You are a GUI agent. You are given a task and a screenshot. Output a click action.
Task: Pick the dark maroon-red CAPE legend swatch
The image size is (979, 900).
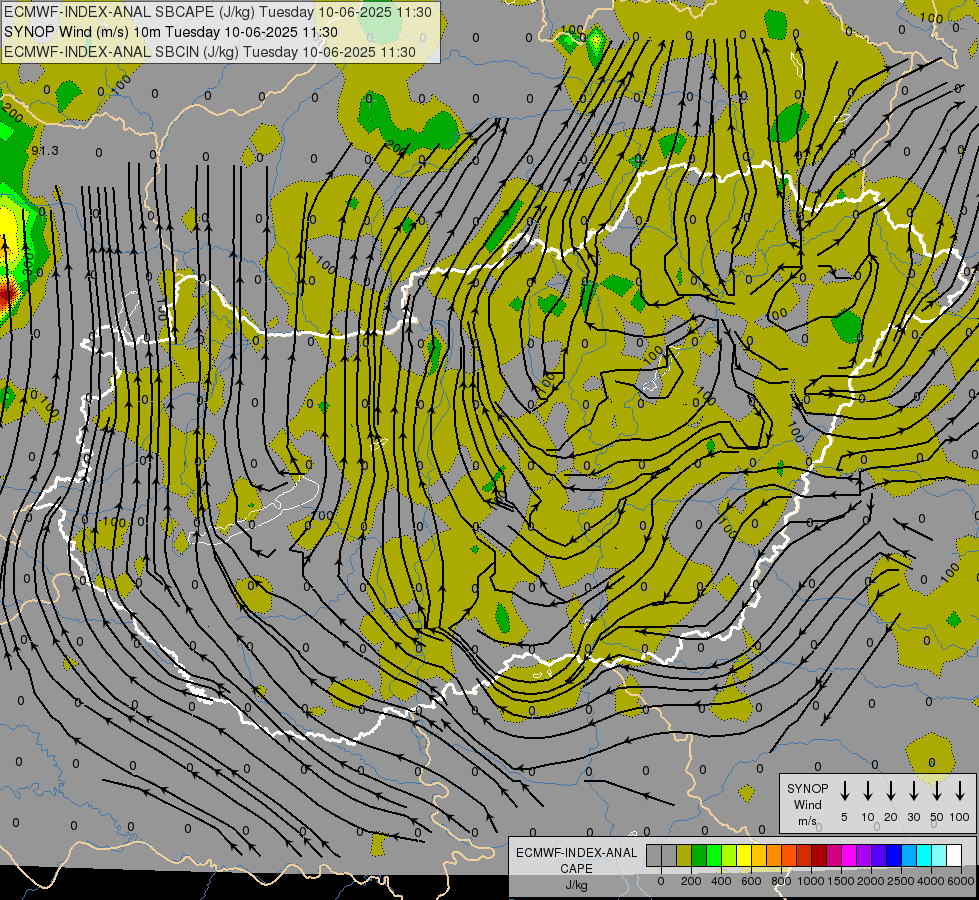[x=820, y=856]
